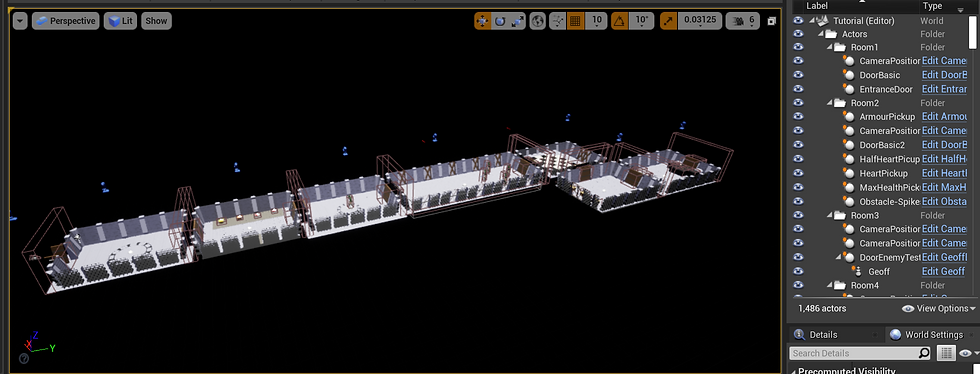Screen dimensions: 980x374
Task: Hide the HeartPickup actor
Action: point(798,173)
